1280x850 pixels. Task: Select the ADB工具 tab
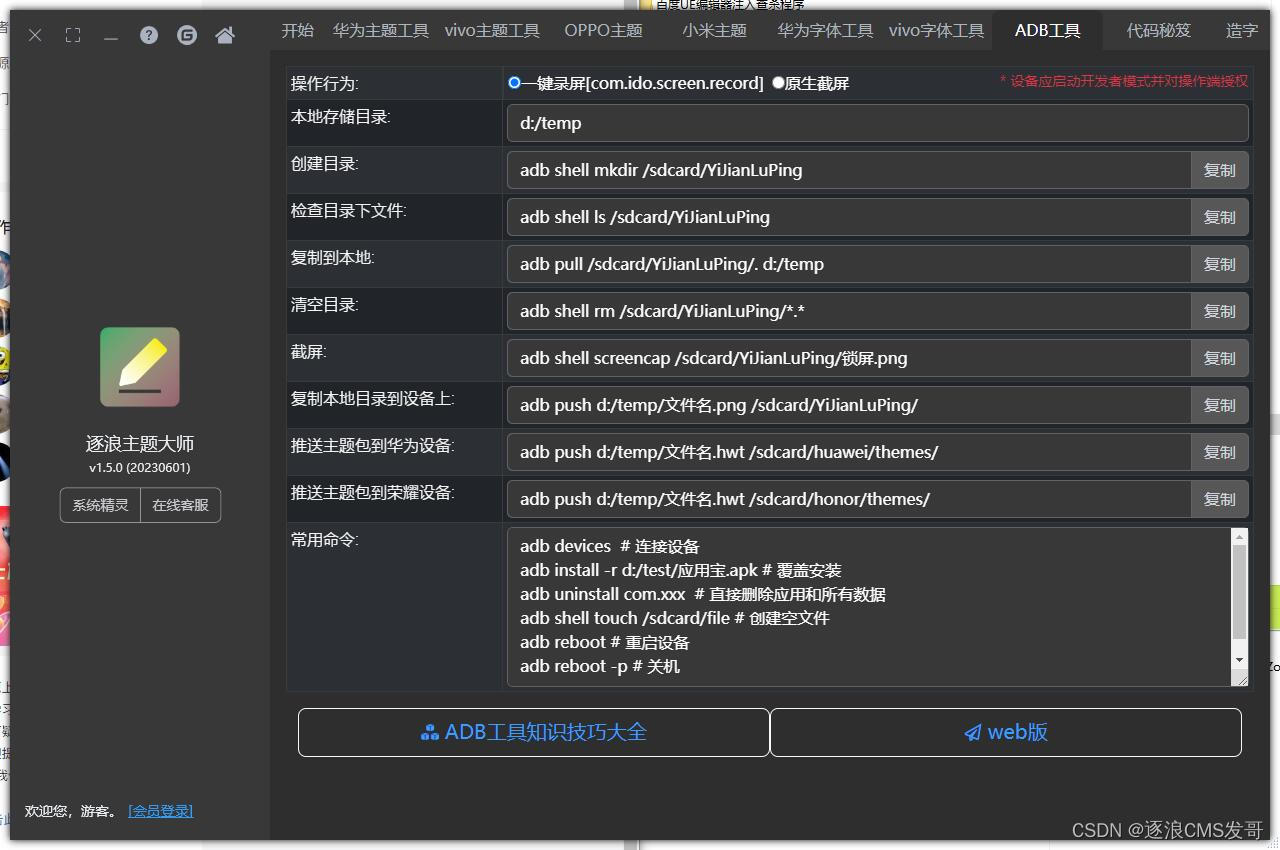click(x=1047, y=30)
